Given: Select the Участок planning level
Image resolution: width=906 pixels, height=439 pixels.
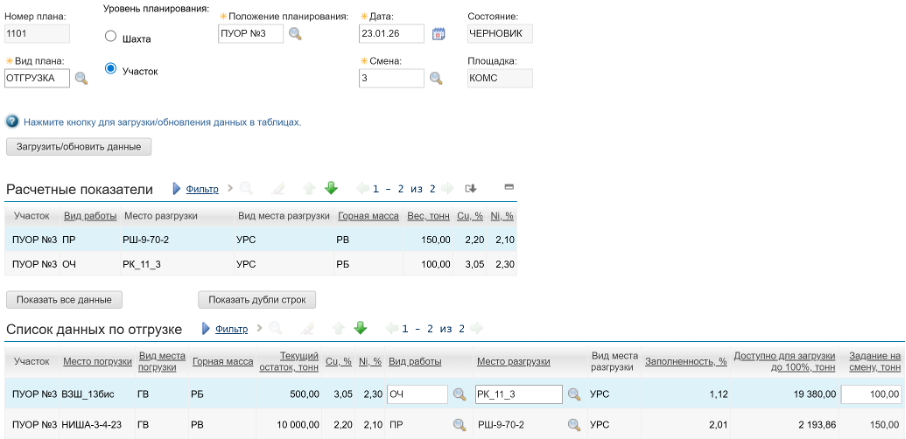Looking at the screenshot, I should pyautogui.click(x=113, y=71).
